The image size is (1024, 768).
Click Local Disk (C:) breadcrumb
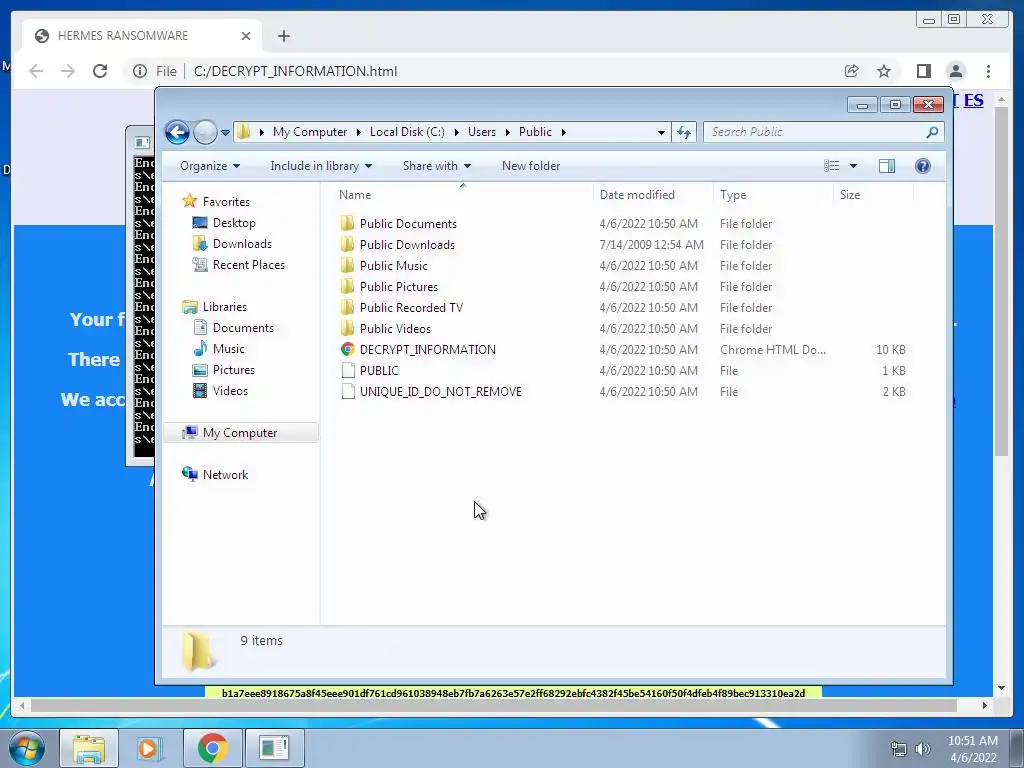coord(407,132)
